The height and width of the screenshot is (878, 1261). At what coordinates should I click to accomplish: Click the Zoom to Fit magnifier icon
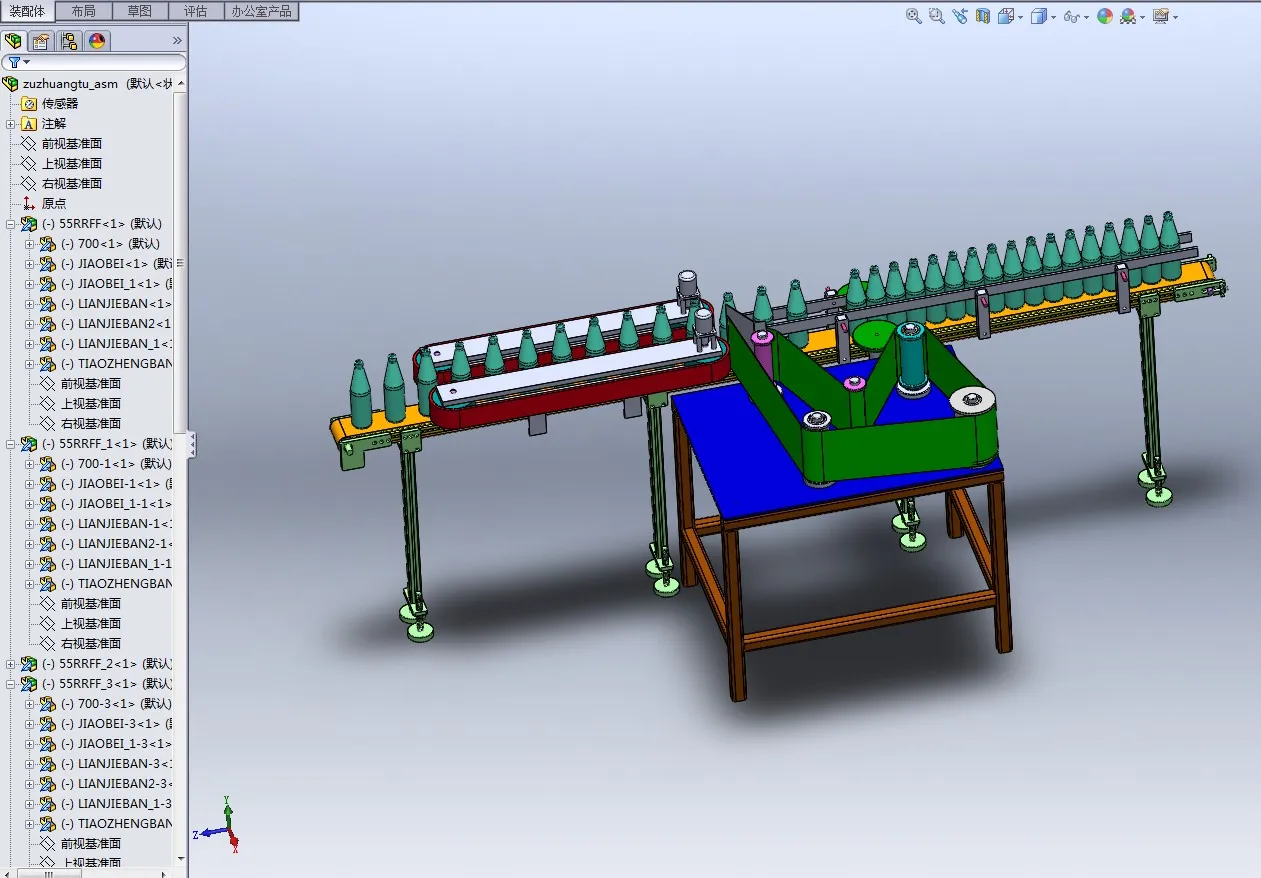(913, 16)
